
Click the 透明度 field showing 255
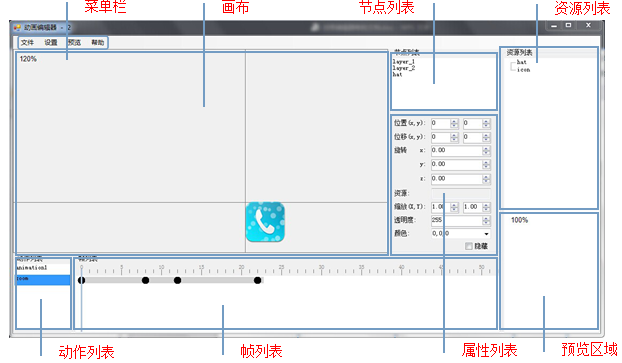(x=457, y=220)
